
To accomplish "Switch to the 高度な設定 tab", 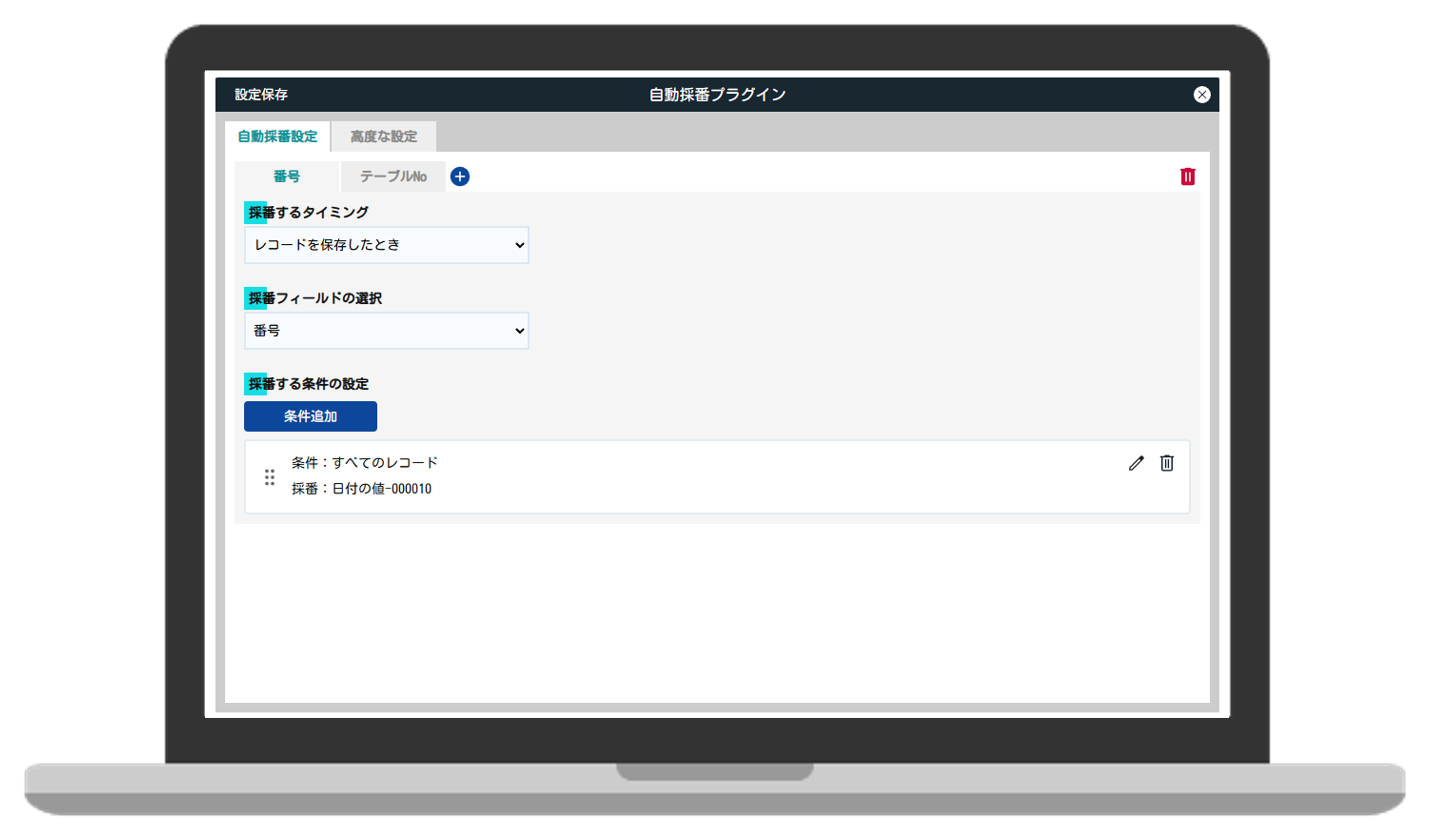I will (384, 137).
